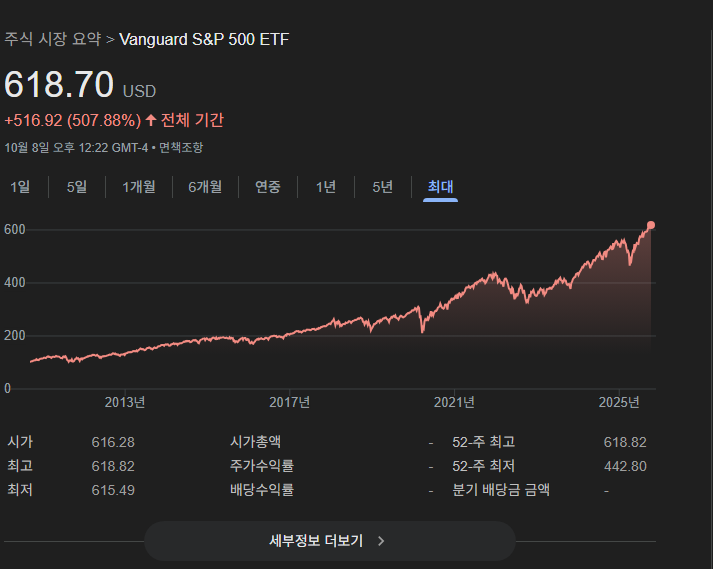Image resolution: width=713 pixels, height=569 pixels.
Task: Click the 배당수익률 label
Action: tap(262, 490)
